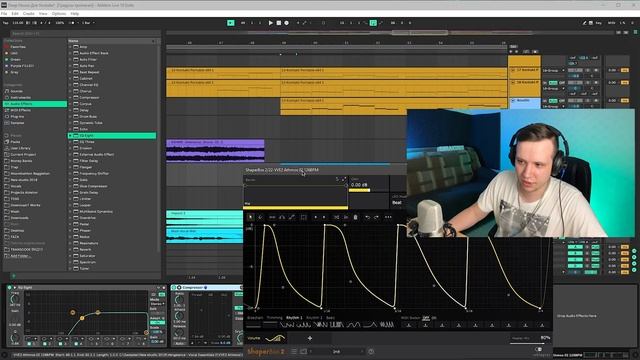Screen dimensions: 640x360
Task: Click the ShaperBox help question icon
Action: click(371, 351)
